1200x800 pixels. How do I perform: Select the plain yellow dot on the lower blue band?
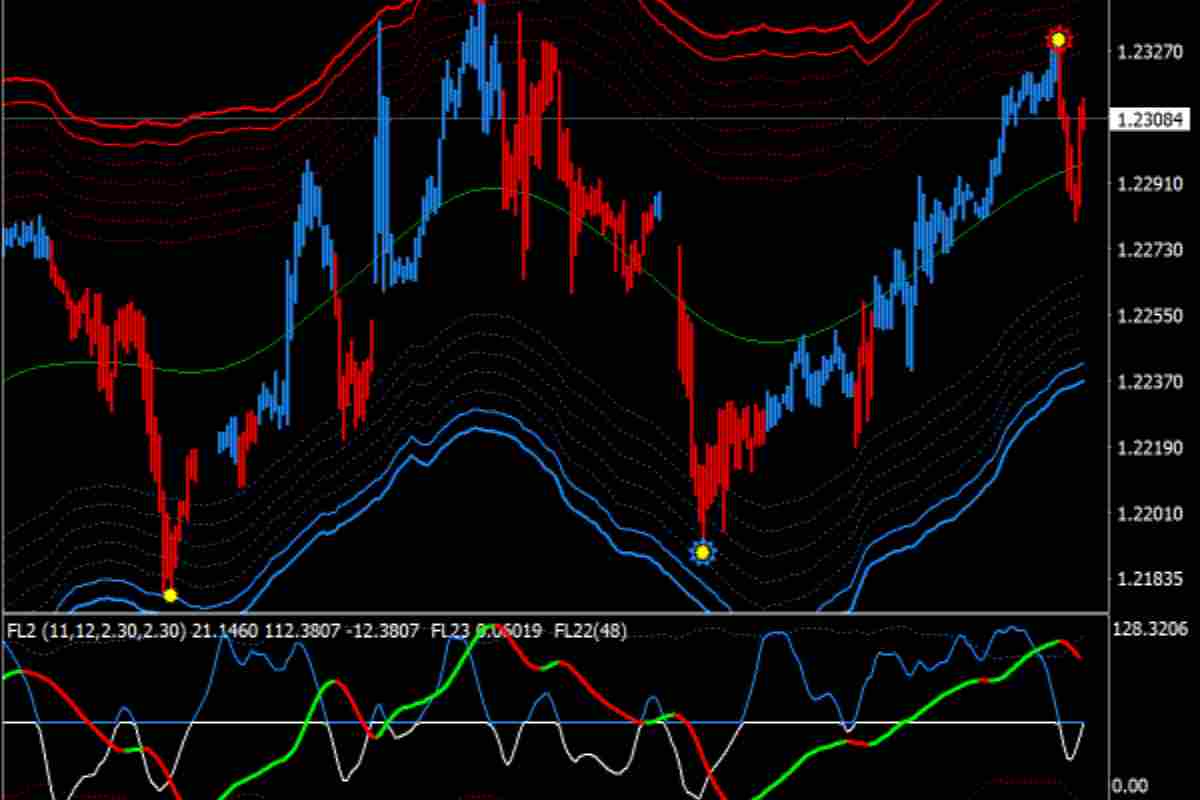click(170, 595)
